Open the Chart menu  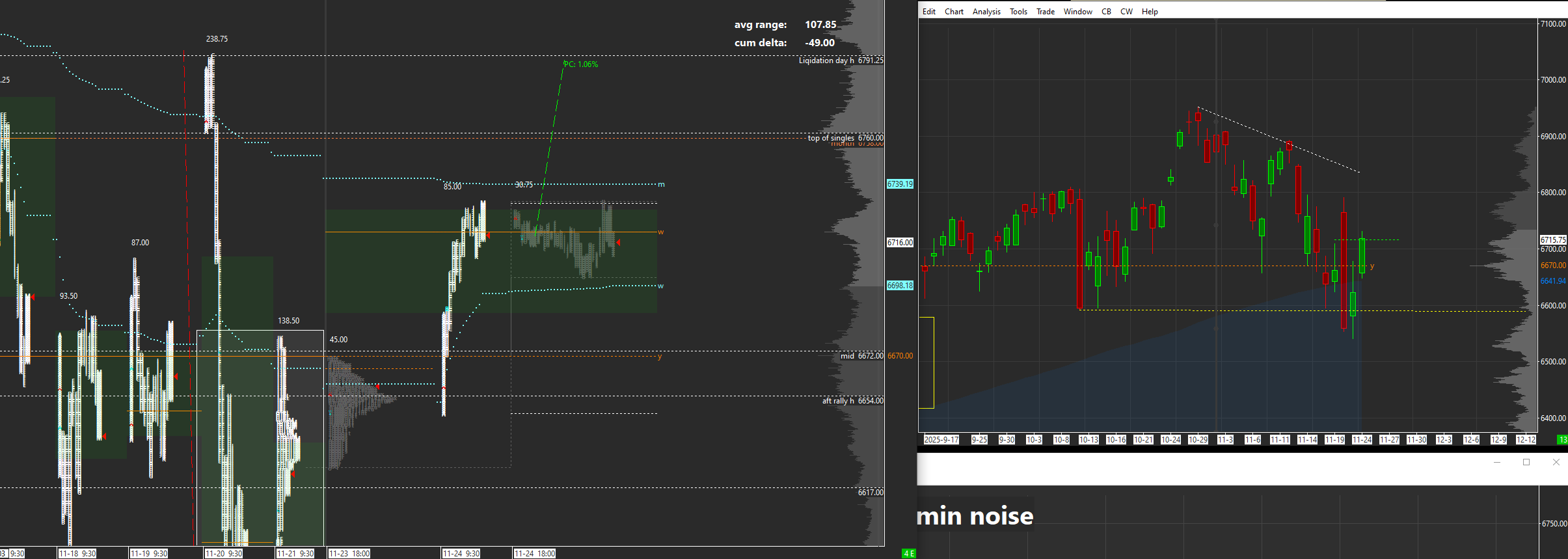(x=954, y=12)
